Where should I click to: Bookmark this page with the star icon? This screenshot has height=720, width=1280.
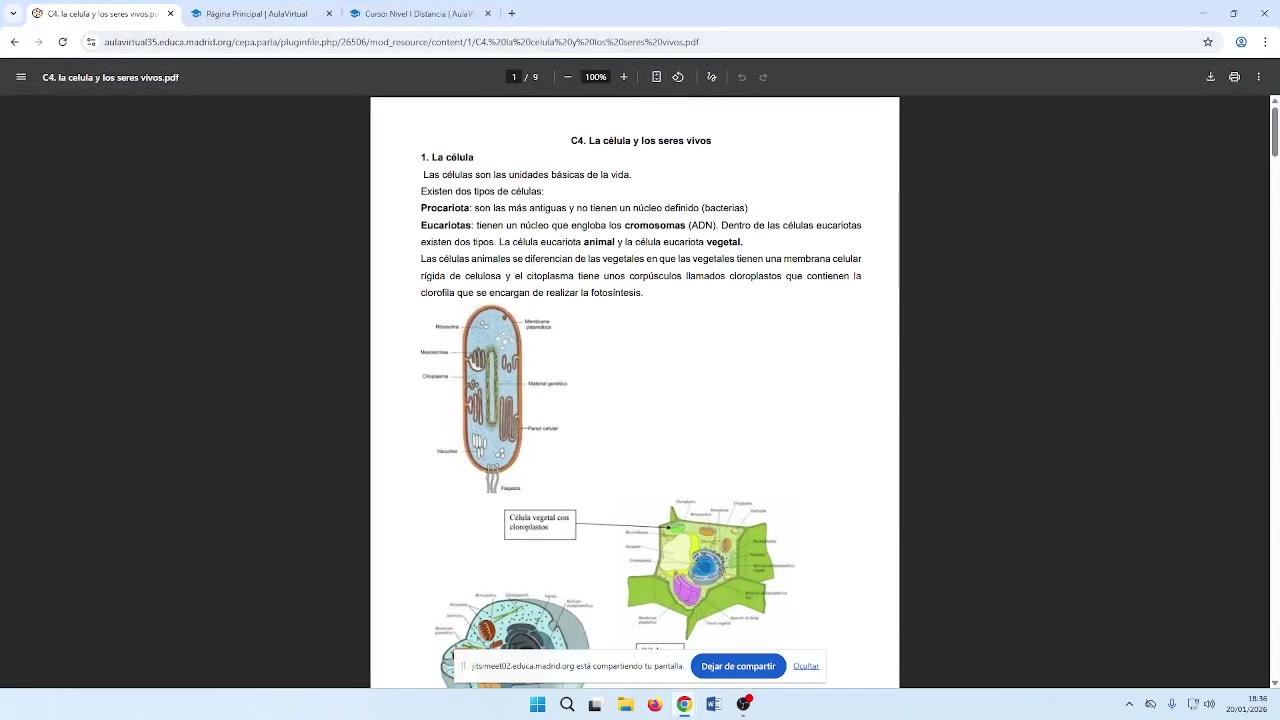[1208, 42]
